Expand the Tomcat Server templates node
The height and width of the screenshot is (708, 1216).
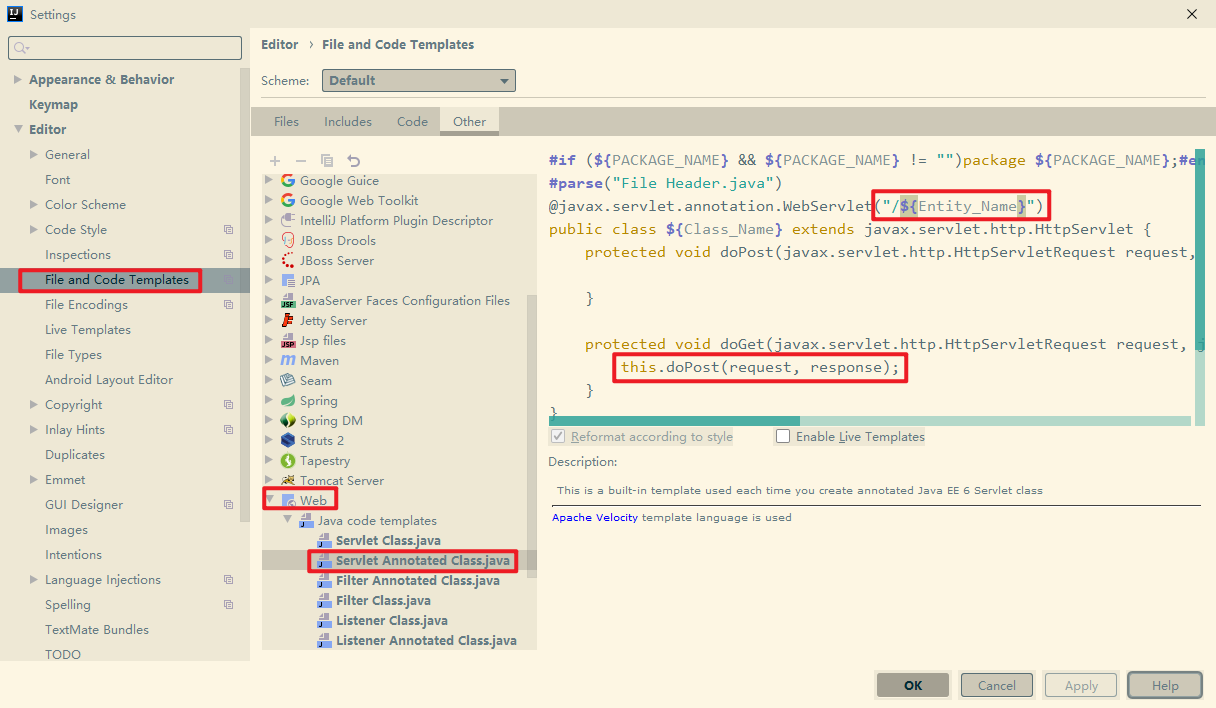pyautogui.click(x=269, y=481)
